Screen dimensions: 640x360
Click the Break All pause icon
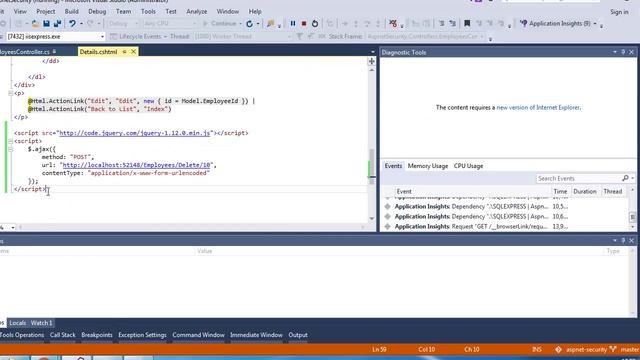coord(293,24)
